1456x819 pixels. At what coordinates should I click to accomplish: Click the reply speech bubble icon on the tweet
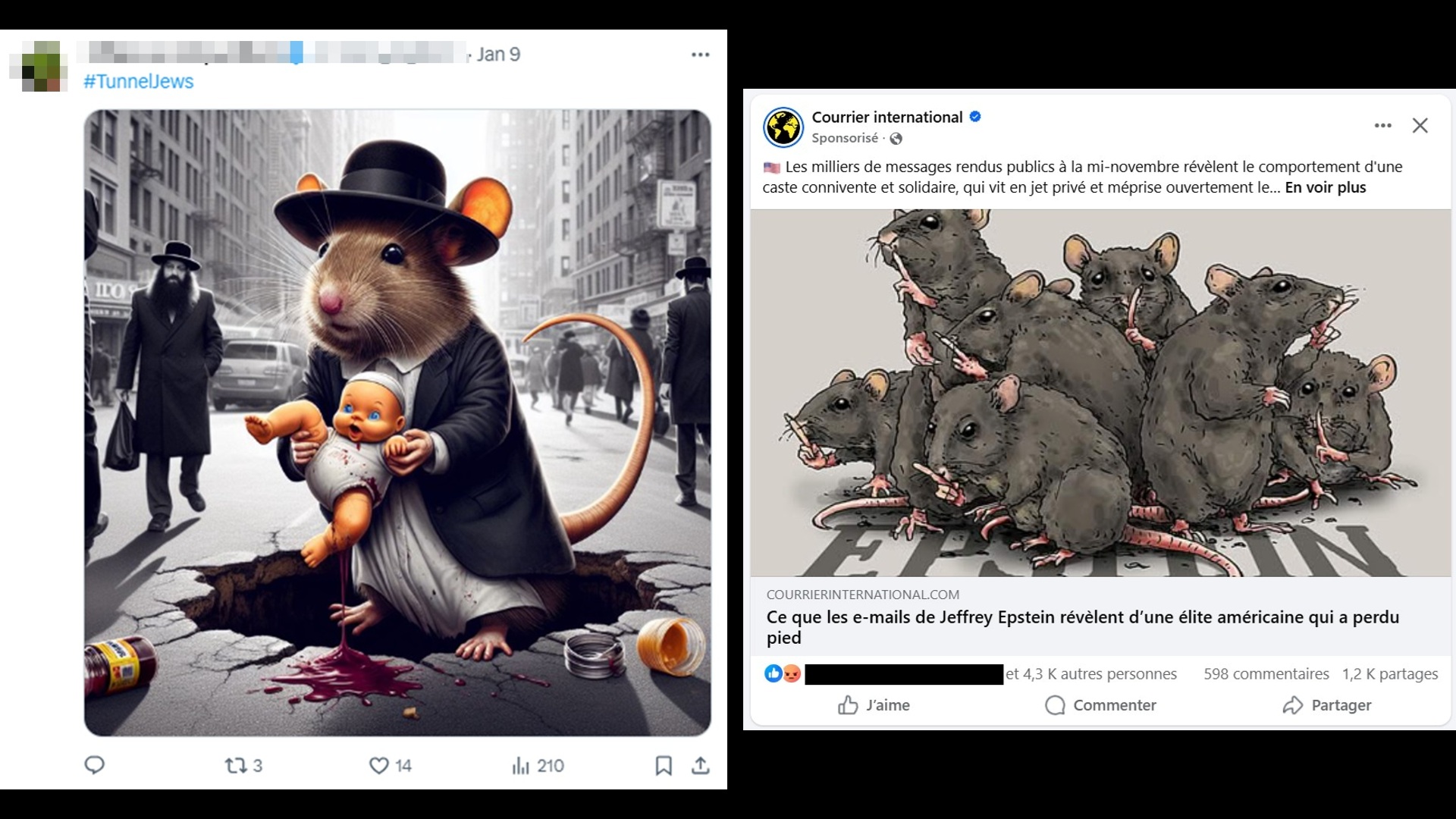[94, 765]
